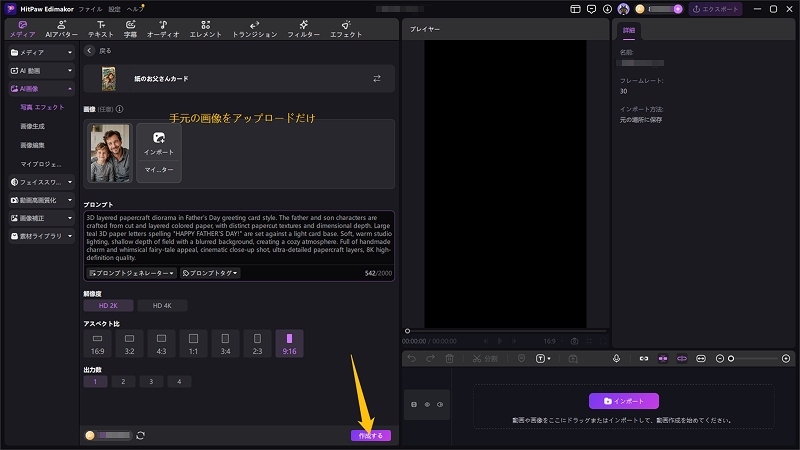Switch to the 詳細 tab
This screenshot has height=450, width=800.
tap(629, 31)
